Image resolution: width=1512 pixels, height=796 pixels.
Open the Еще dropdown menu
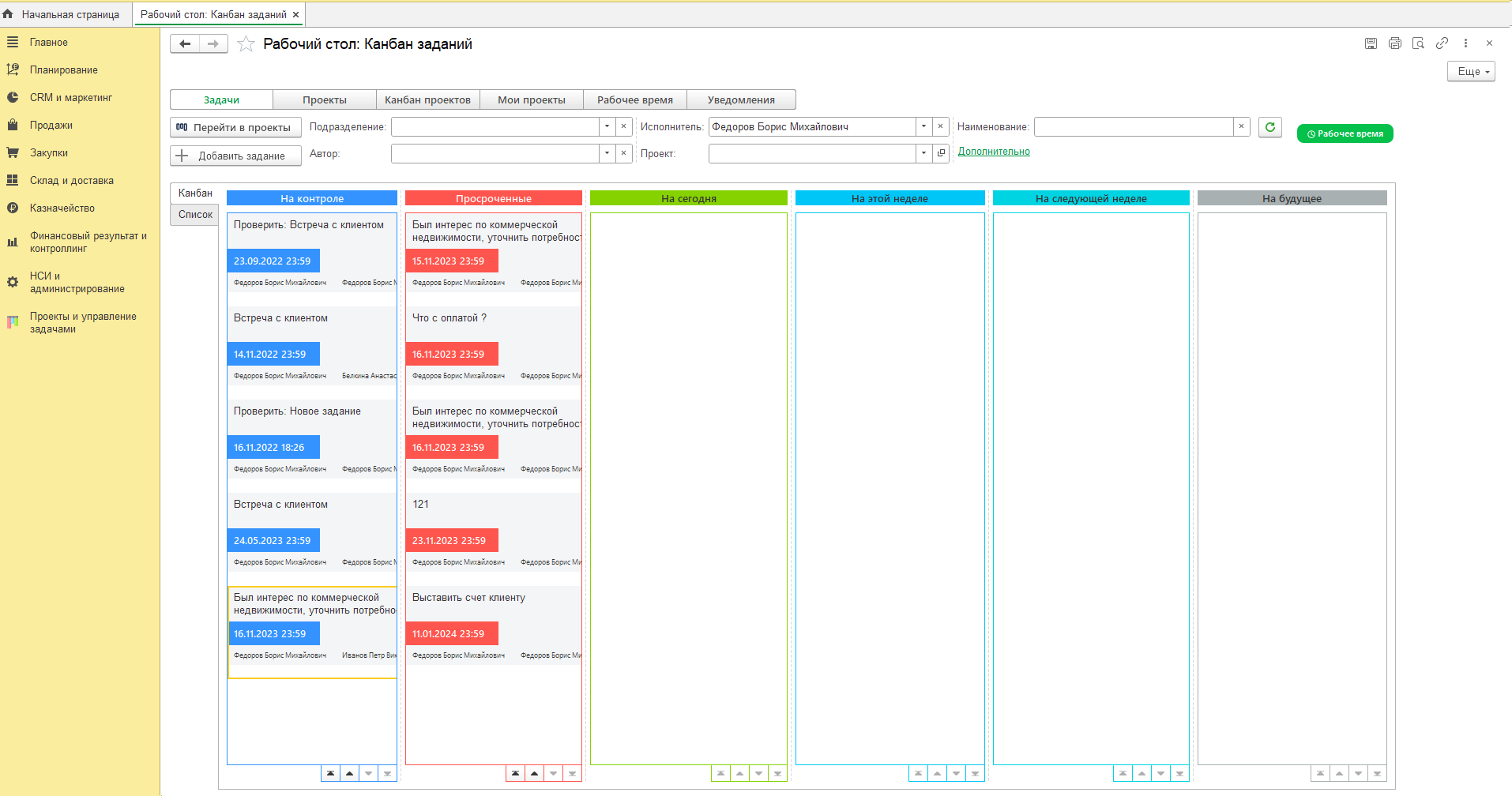click(1471, 72)
